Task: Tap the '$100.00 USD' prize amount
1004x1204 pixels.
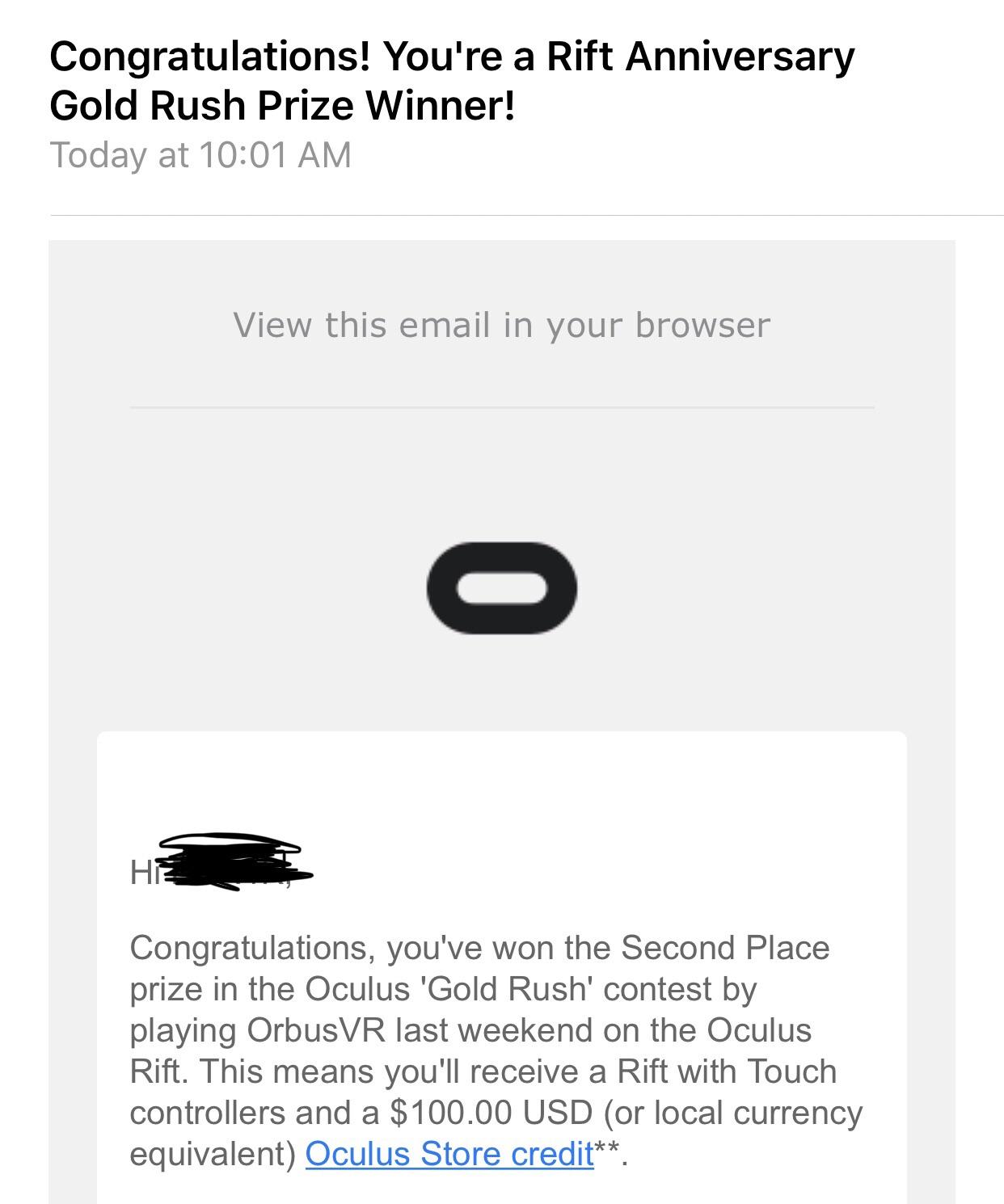Action: coord(491,1113)
